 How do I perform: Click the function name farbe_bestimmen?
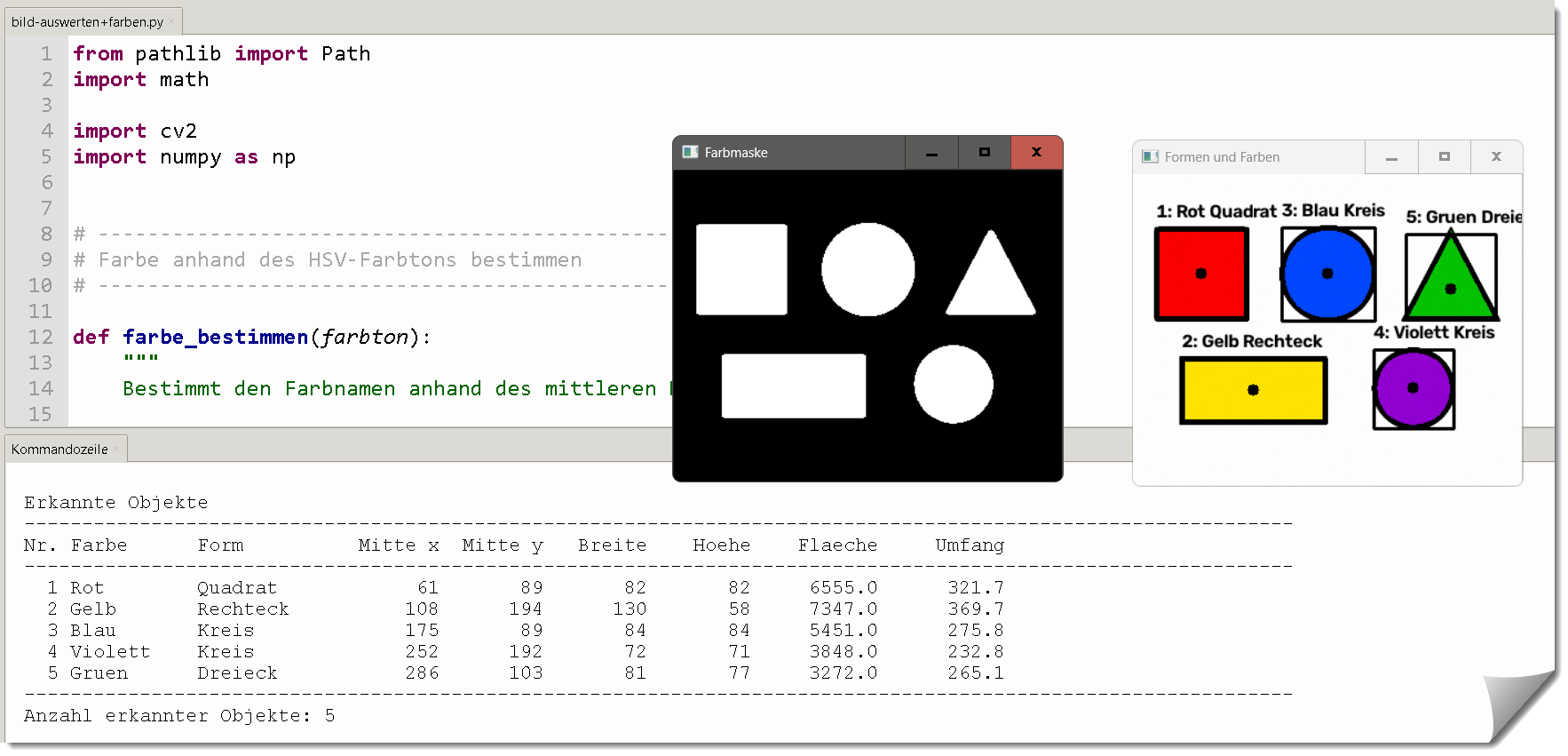(x=215, y=337)
